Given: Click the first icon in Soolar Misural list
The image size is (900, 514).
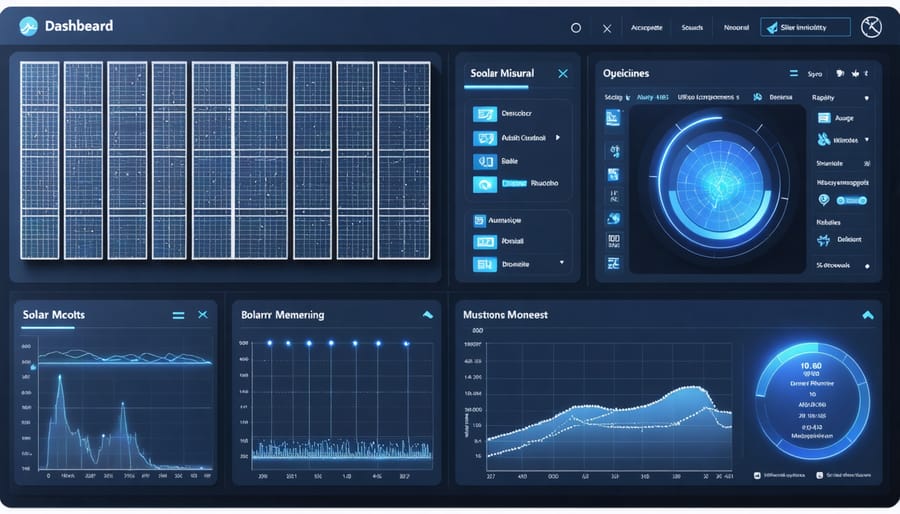Looking at the screenshot, I should (485, 114).
